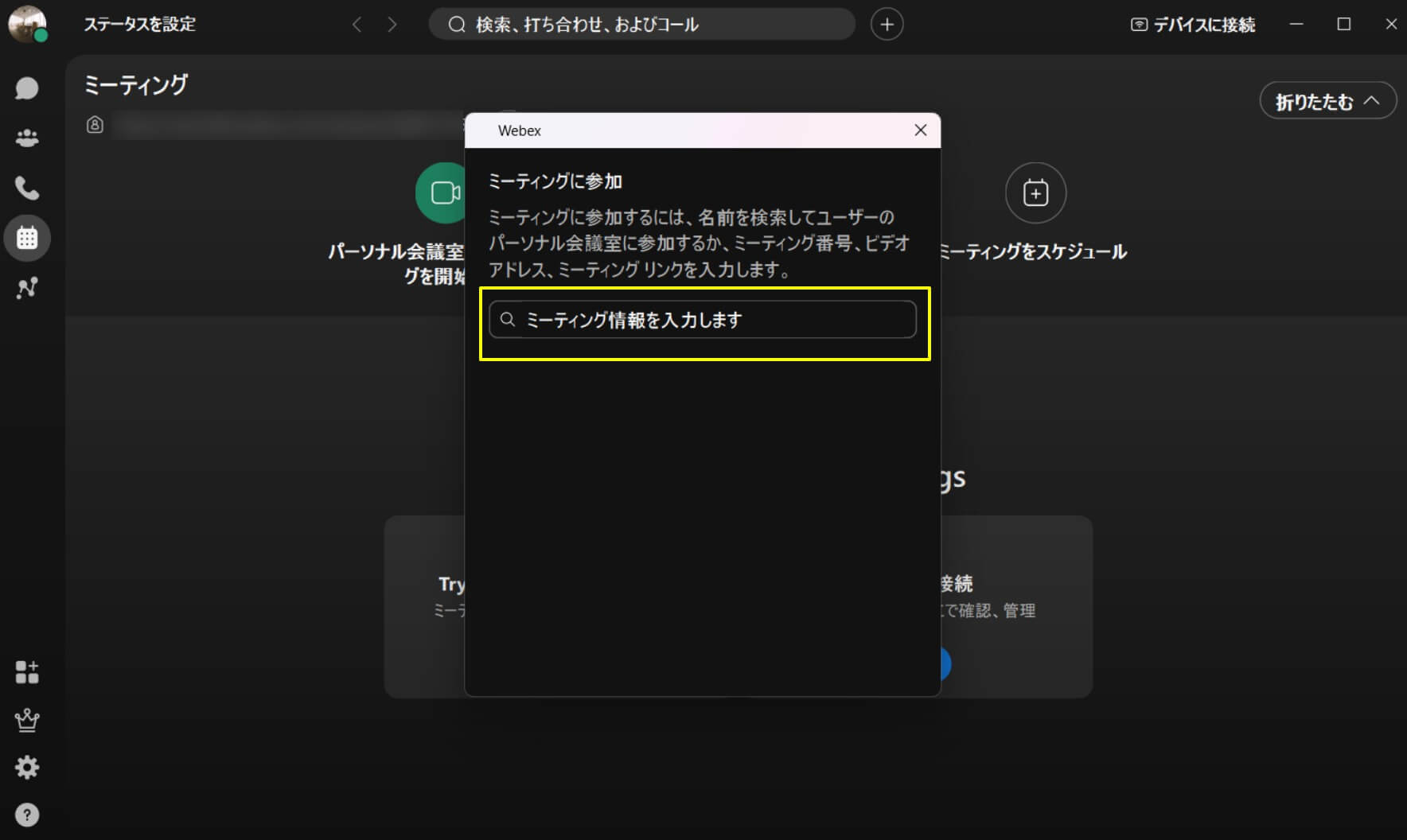Open settings gear icon in sidebar
The width and height of the screenshot is (1407, 840).
click(x=27, y=768)
